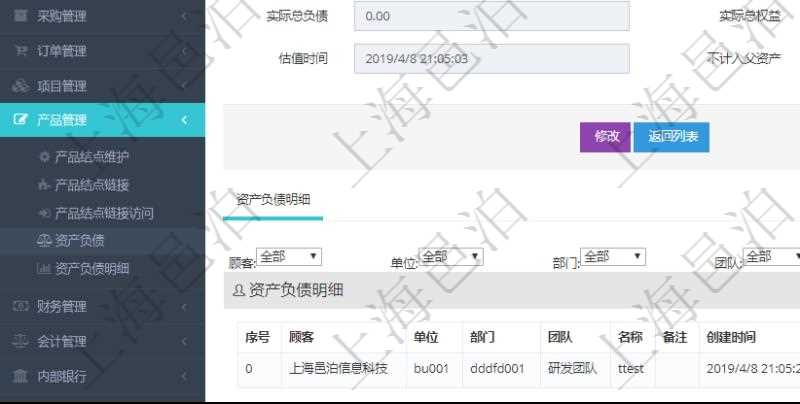Click the balance icon beside 资产负债
Image resolution: width=800 pixels, height=404 pixels.
point(44,241)
